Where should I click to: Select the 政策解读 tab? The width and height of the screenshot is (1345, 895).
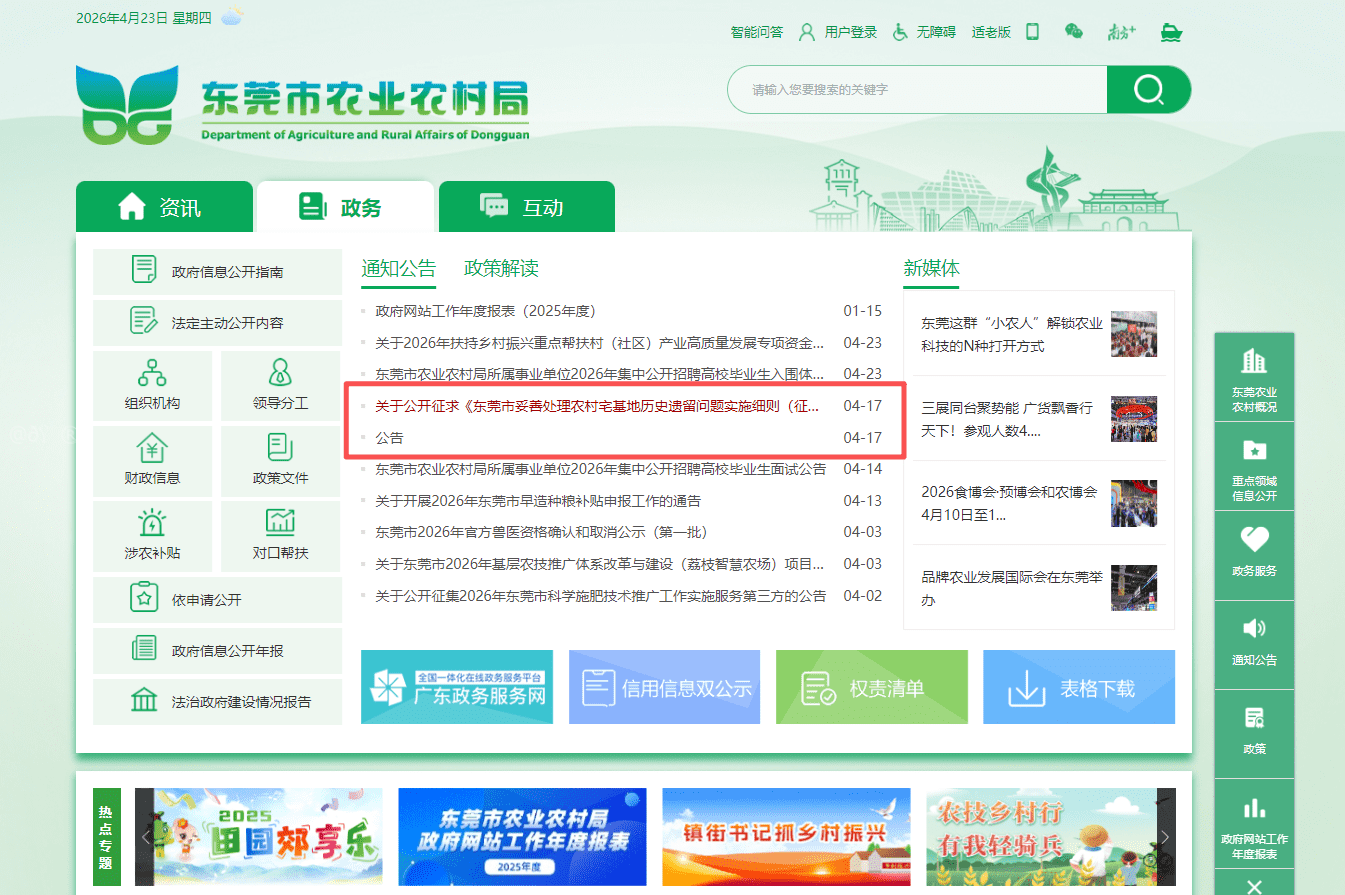(x=501, y=268)
